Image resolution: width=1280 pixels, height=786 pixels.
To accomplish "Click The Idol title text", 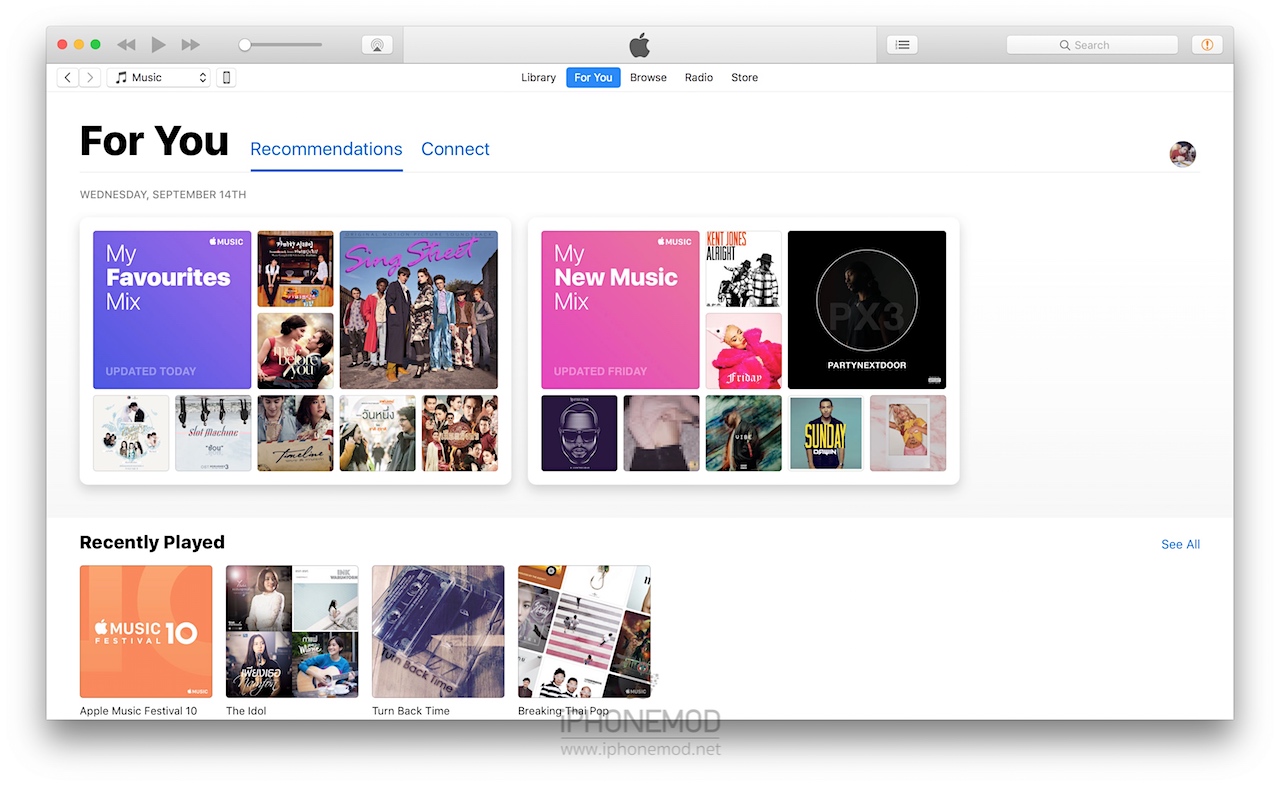I will click(246, 711).
